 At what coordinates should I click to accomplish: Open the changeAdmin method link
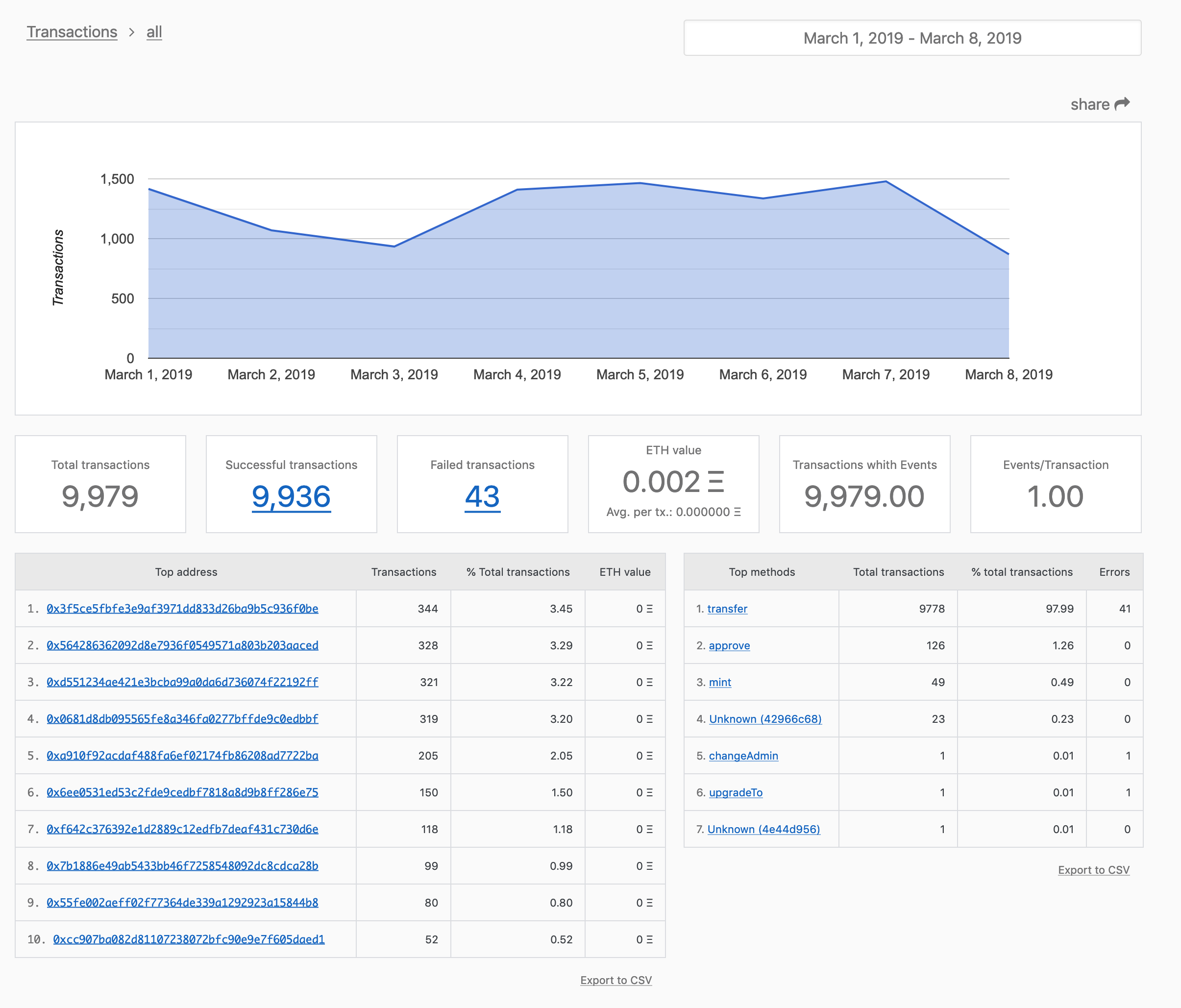tap(743, 756)
